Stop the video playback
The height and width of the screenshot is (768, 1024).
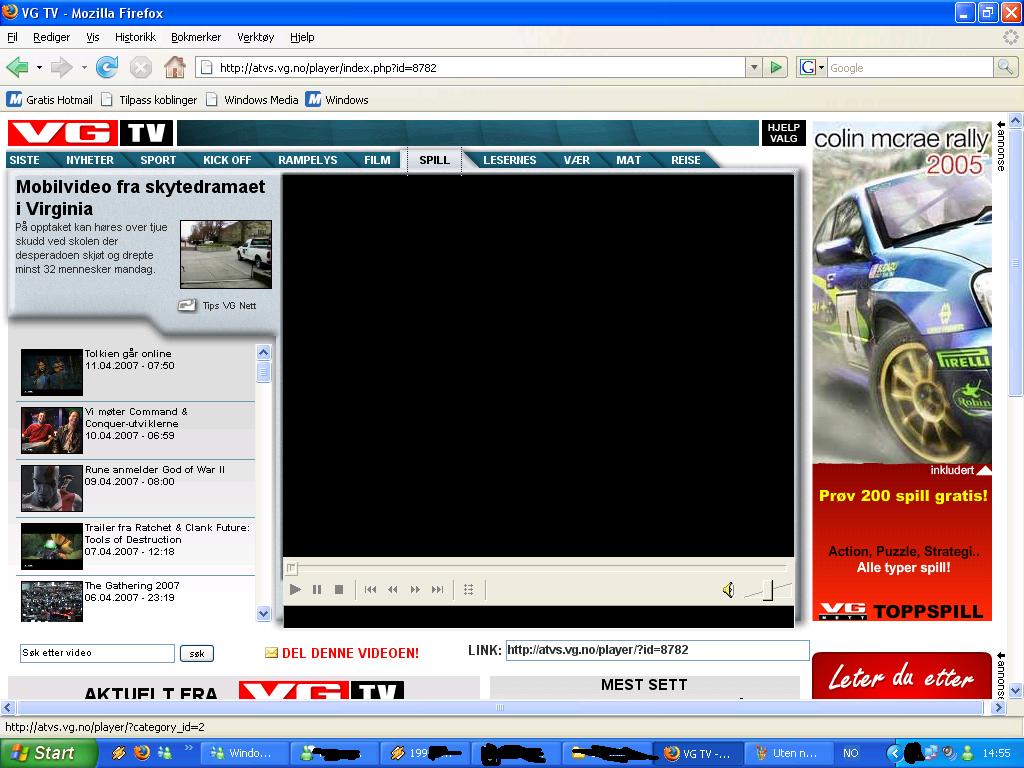(x=339, y=590)
